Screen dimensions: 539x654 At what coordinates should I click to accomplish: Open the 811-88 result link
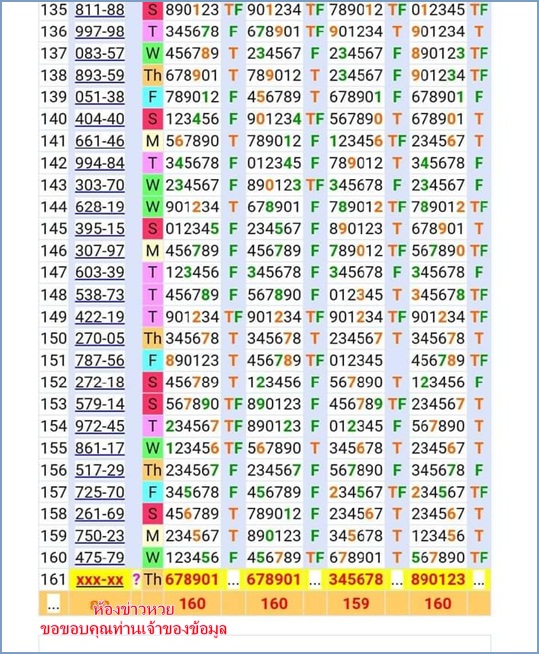point(100,10)
